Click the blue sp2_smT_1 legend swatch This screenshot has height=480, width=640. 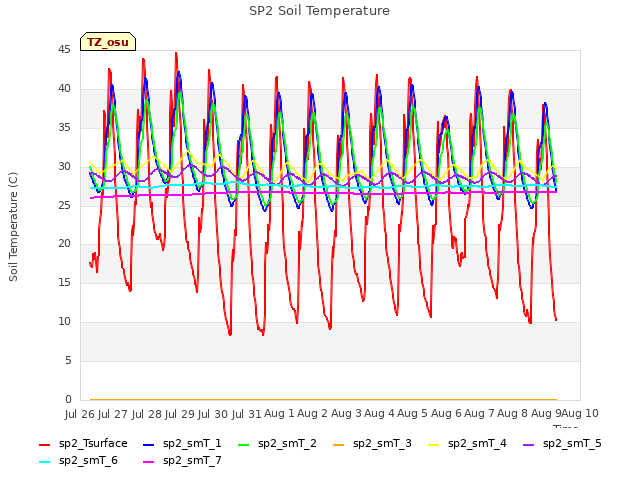pyautogui.click(x=149, y=444)
